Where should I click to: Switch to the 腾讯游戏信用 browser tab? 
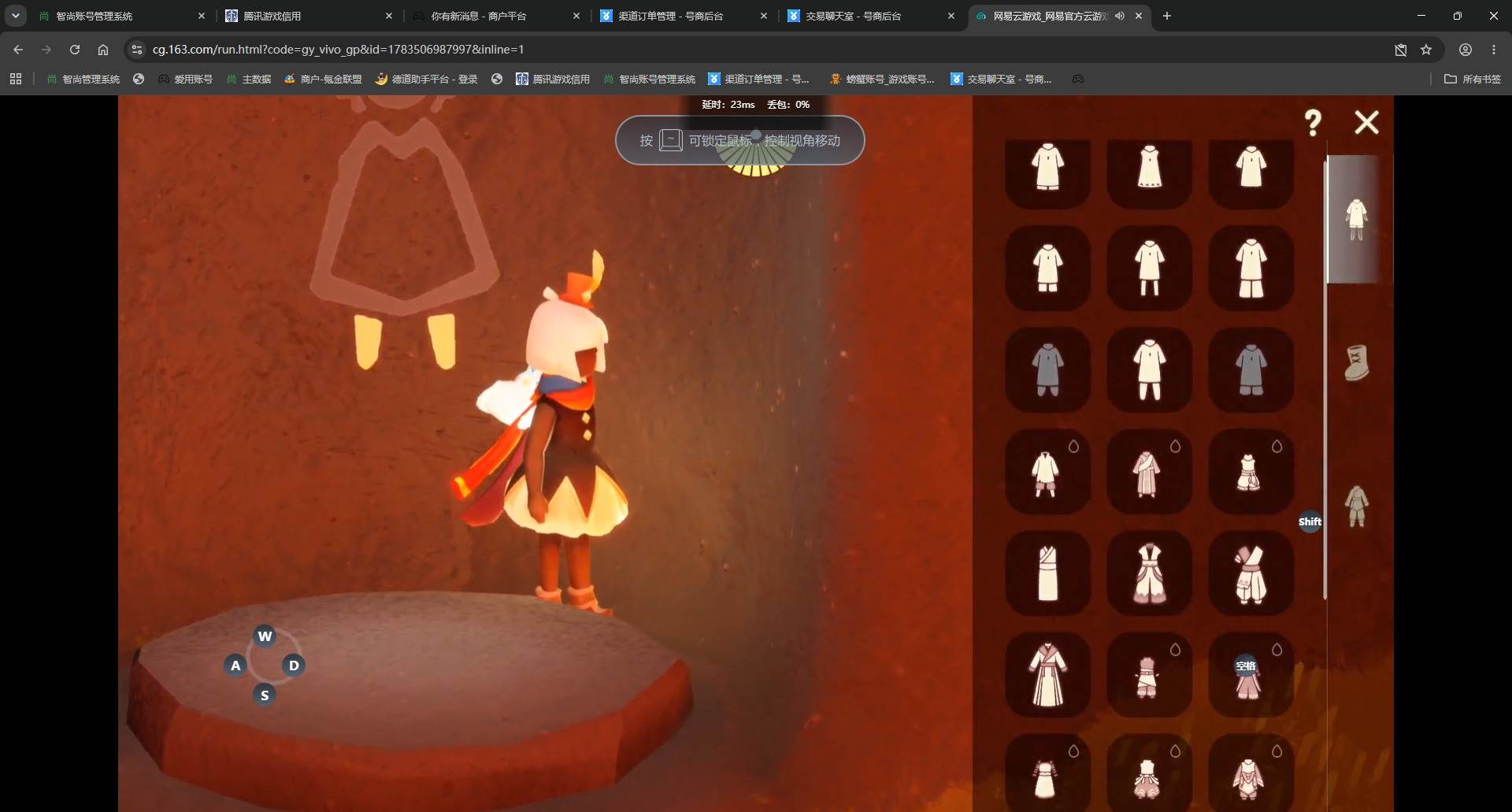click(x=309, y=16)
